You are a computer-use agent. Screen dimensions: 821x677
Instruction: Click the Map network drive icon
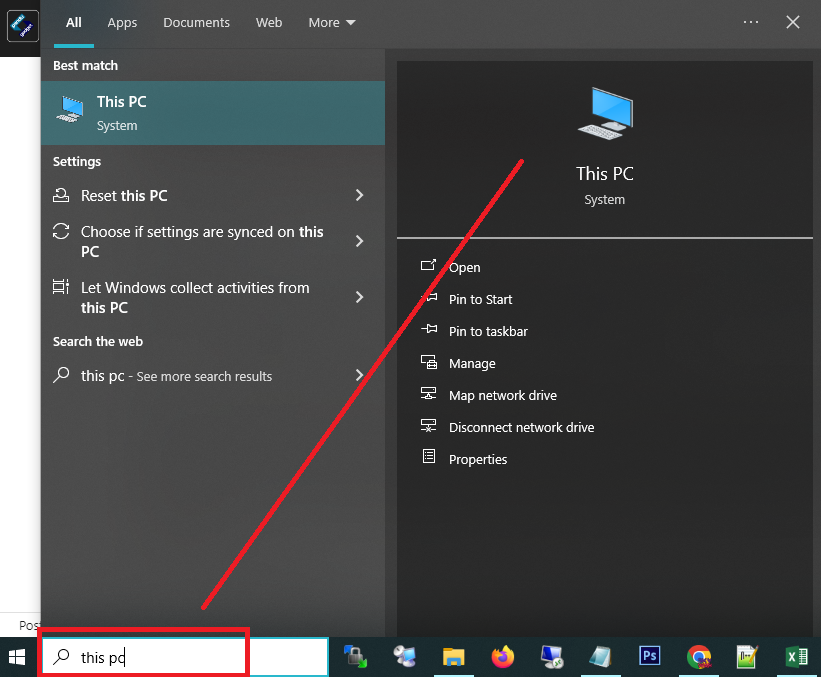(429, 393)
